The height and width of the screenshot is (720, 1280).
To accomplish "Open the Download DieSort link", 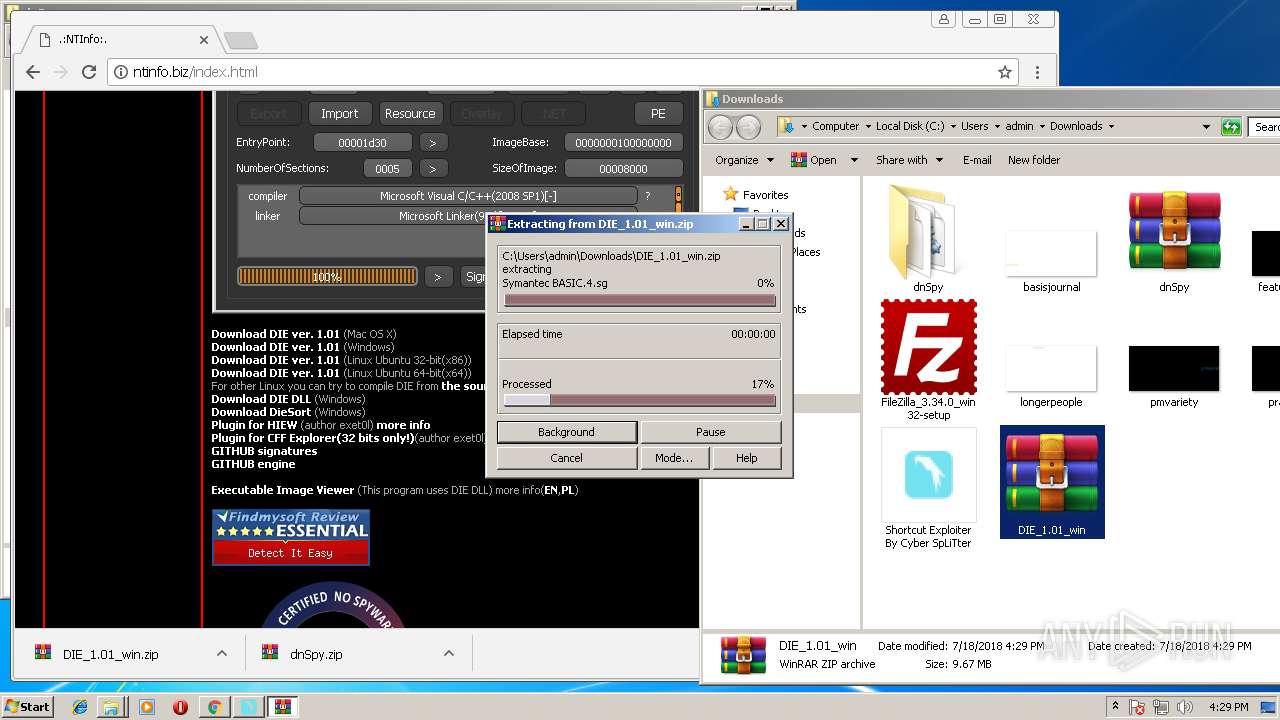I will (260, 412).
